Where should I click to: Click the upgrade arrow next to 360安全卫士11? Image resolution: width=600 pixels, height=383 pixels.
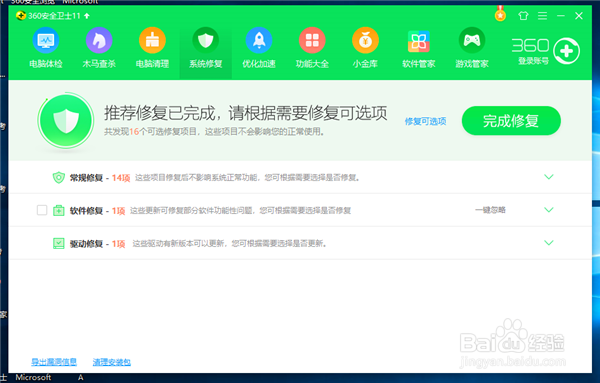click(87, 16)
